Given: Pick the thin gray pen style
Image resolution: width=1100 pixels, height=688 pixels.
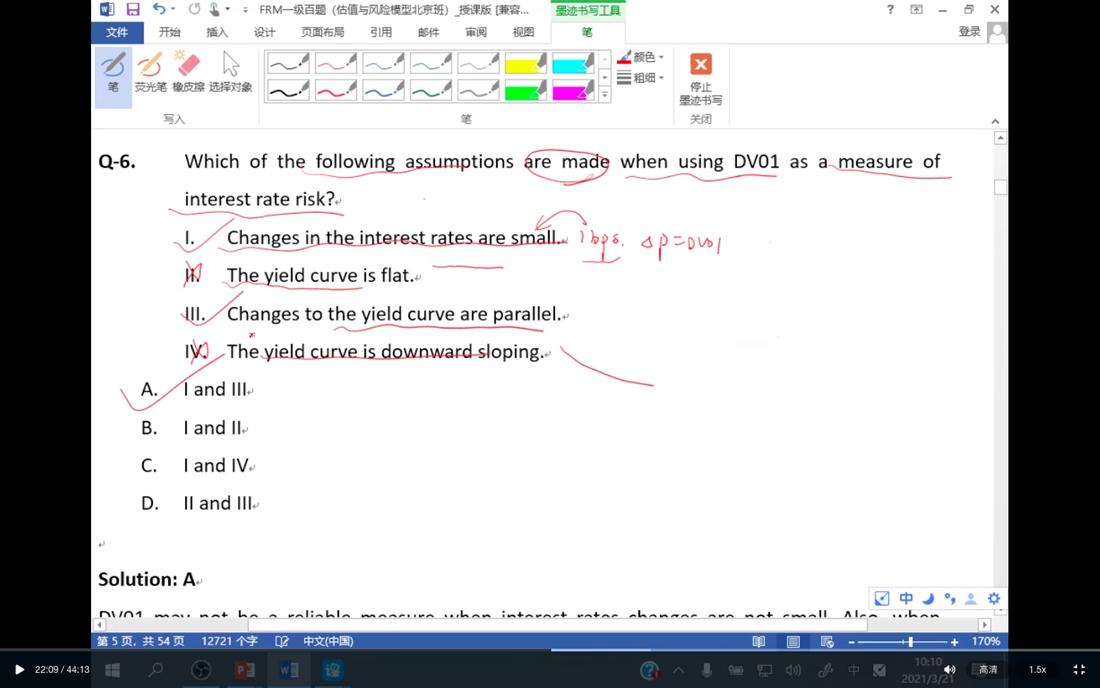Looking at the screenshot, I should click(478, 63).
